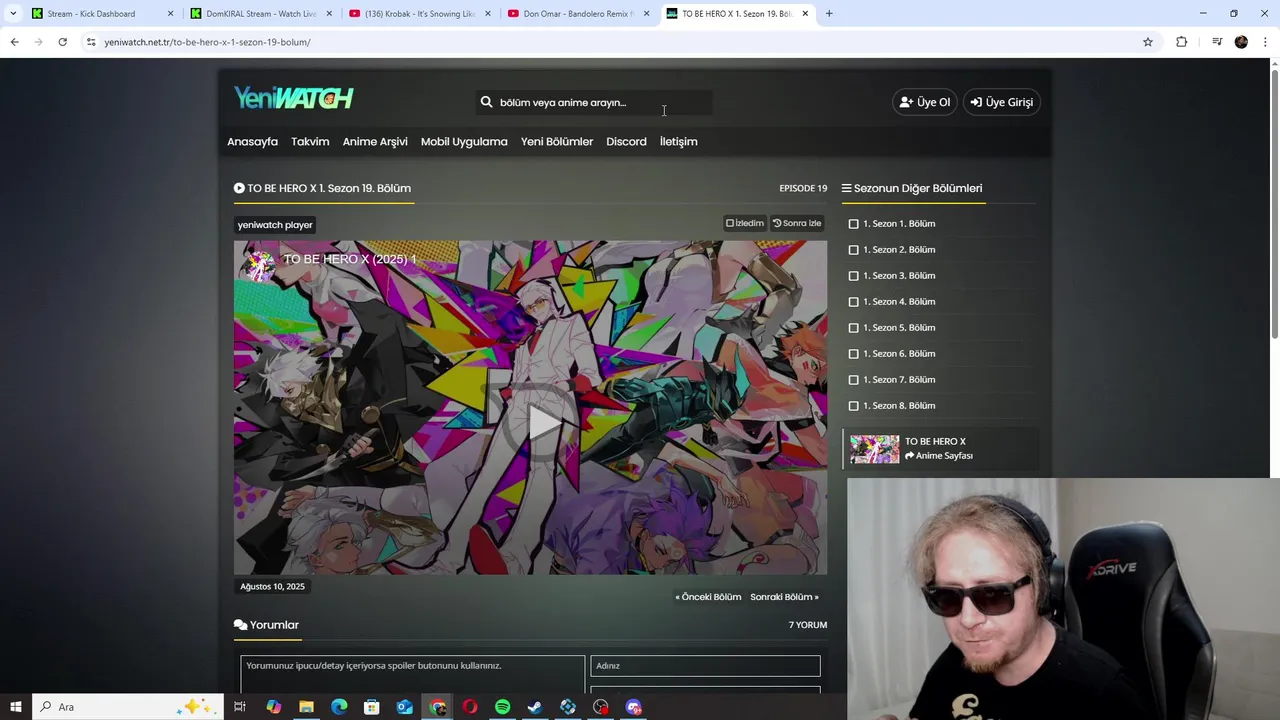Screen dimensions: 1280x720
Task: Check the box for 1. Sezon 1. Bölüm
Action: (x=853, y=224)
